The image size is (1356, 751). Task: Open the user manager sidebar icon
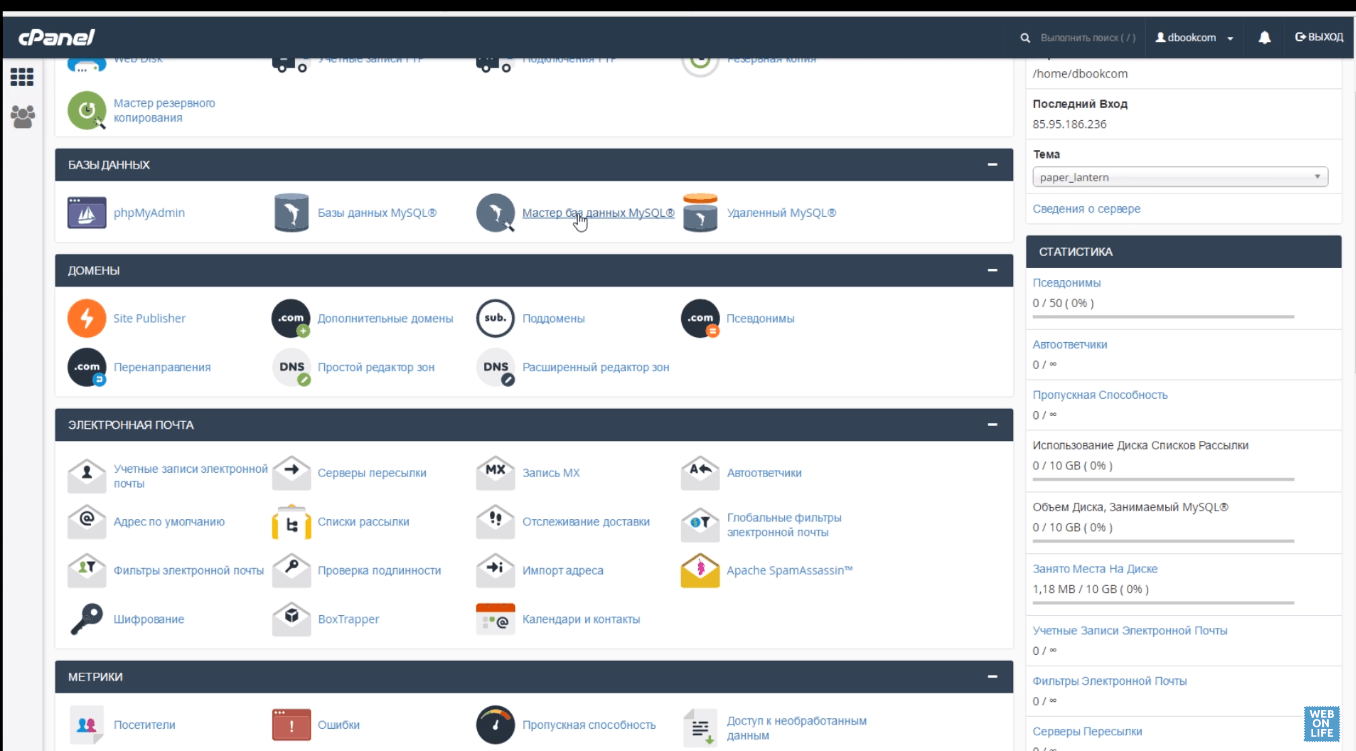(22, 116)
